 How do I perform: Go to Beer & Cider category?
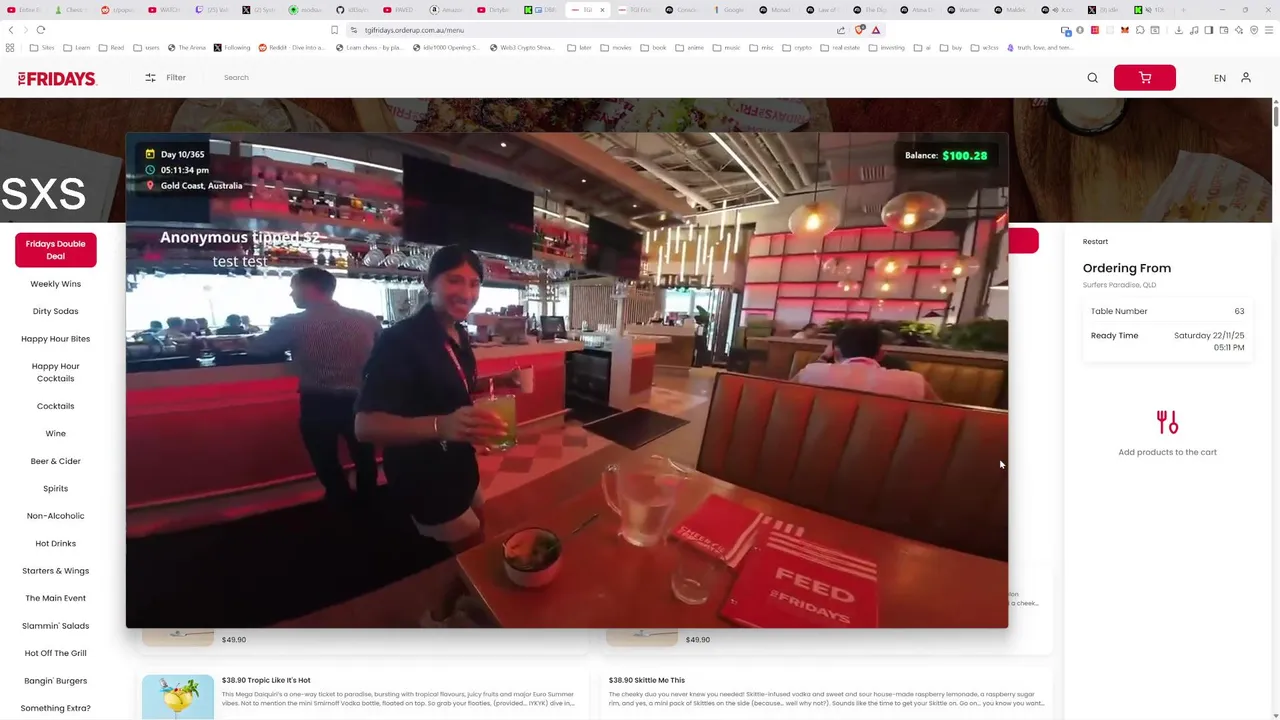pyautogui.click(x=56, y=461)
